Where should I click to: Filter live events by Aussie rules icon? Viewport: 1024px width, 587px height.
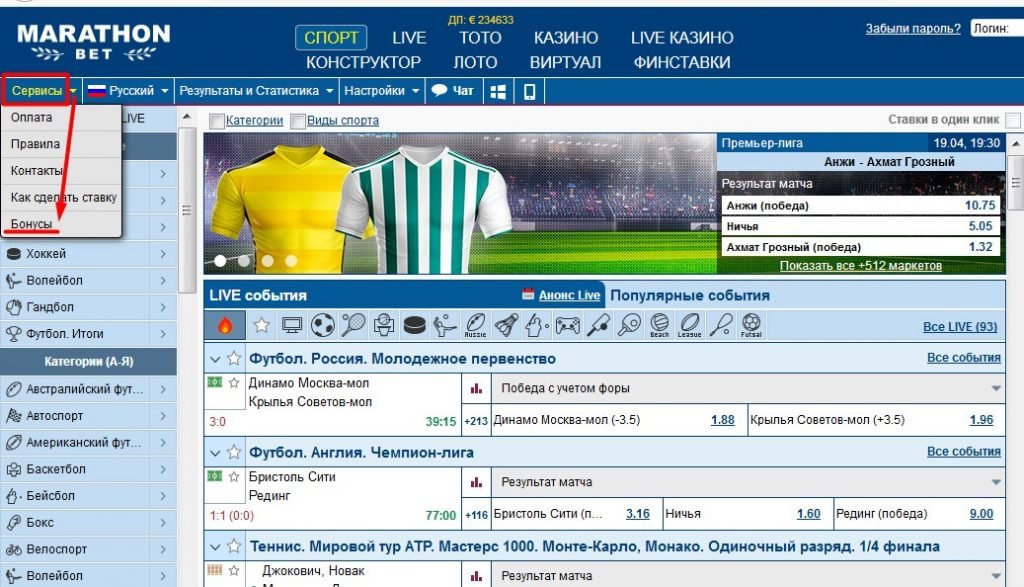point(475,325)
